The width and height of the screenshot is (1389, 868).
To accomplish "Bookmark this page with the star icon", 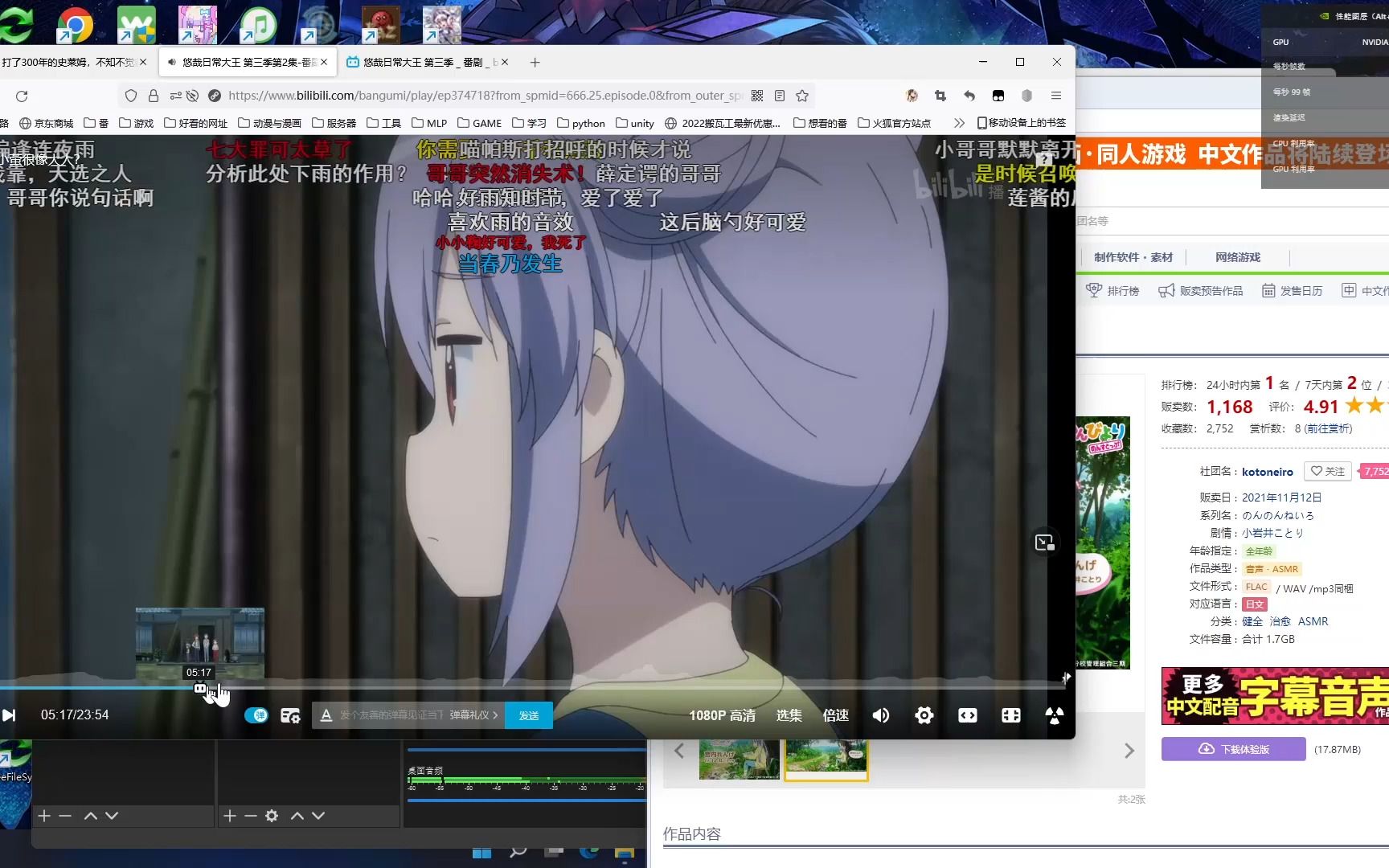I will 802,96.
